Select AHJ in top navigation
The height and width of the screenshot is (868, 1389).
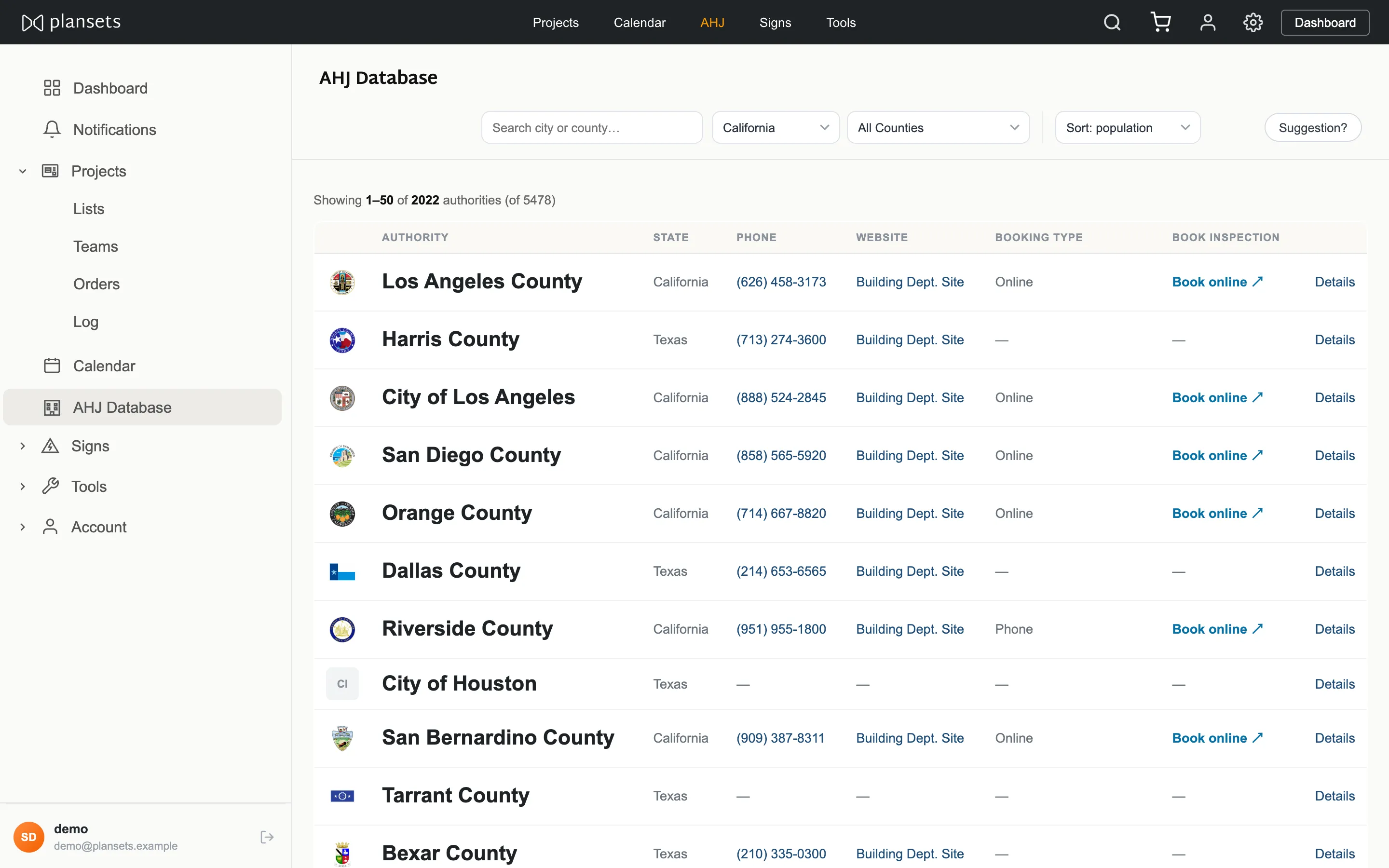(x=712, y=22)
